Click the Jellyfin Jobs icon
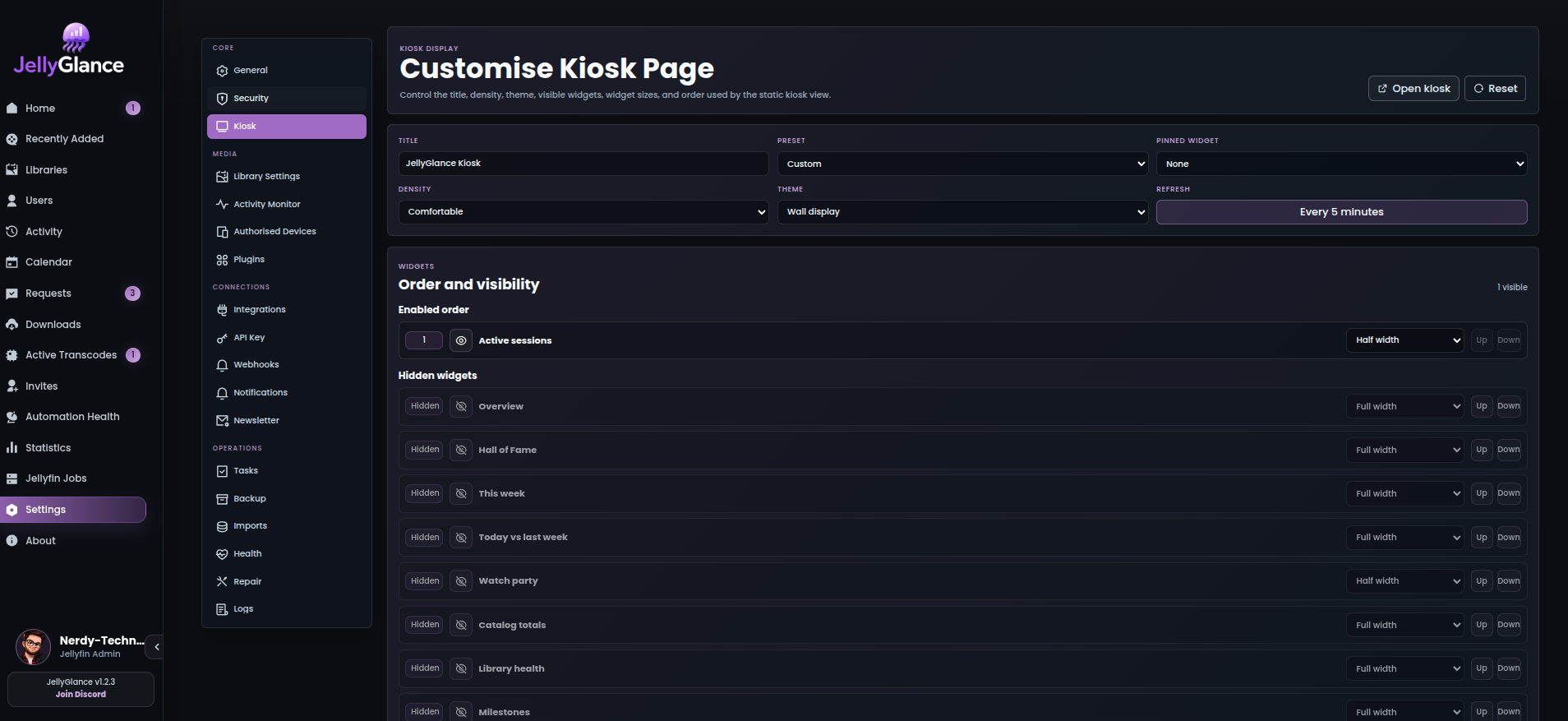 tap(12, 478)
